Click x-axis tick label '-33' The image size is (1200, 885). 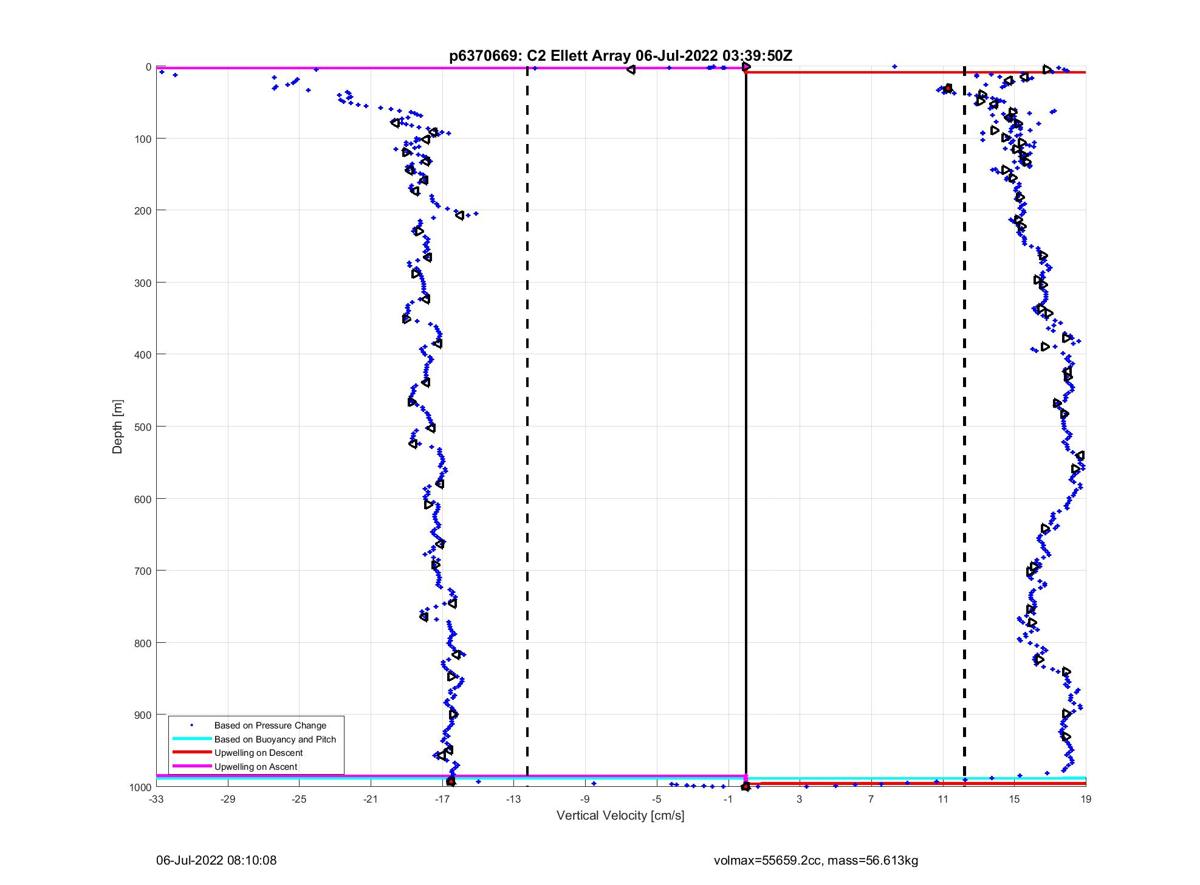[x=156, y=800]
